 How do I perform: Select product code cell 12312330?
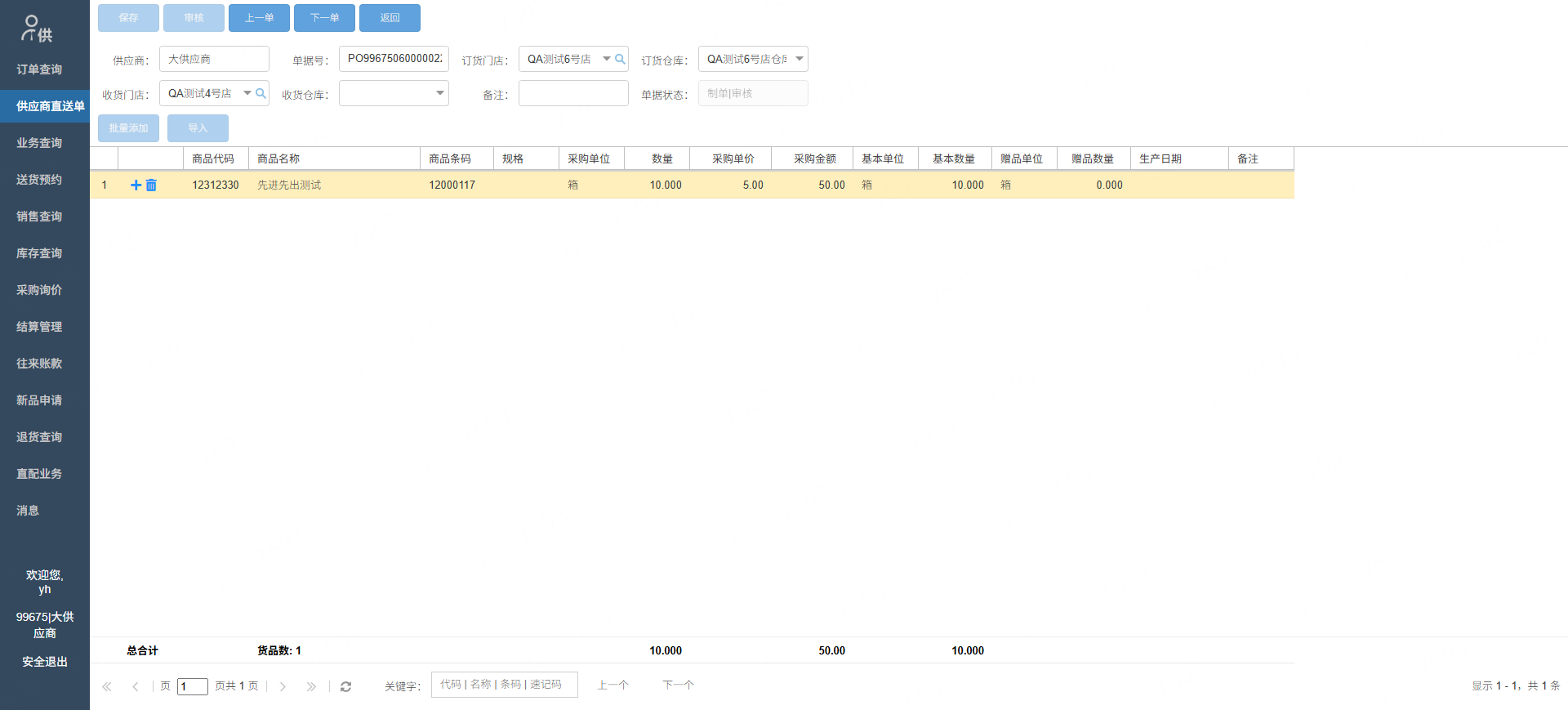pos(216,185)
